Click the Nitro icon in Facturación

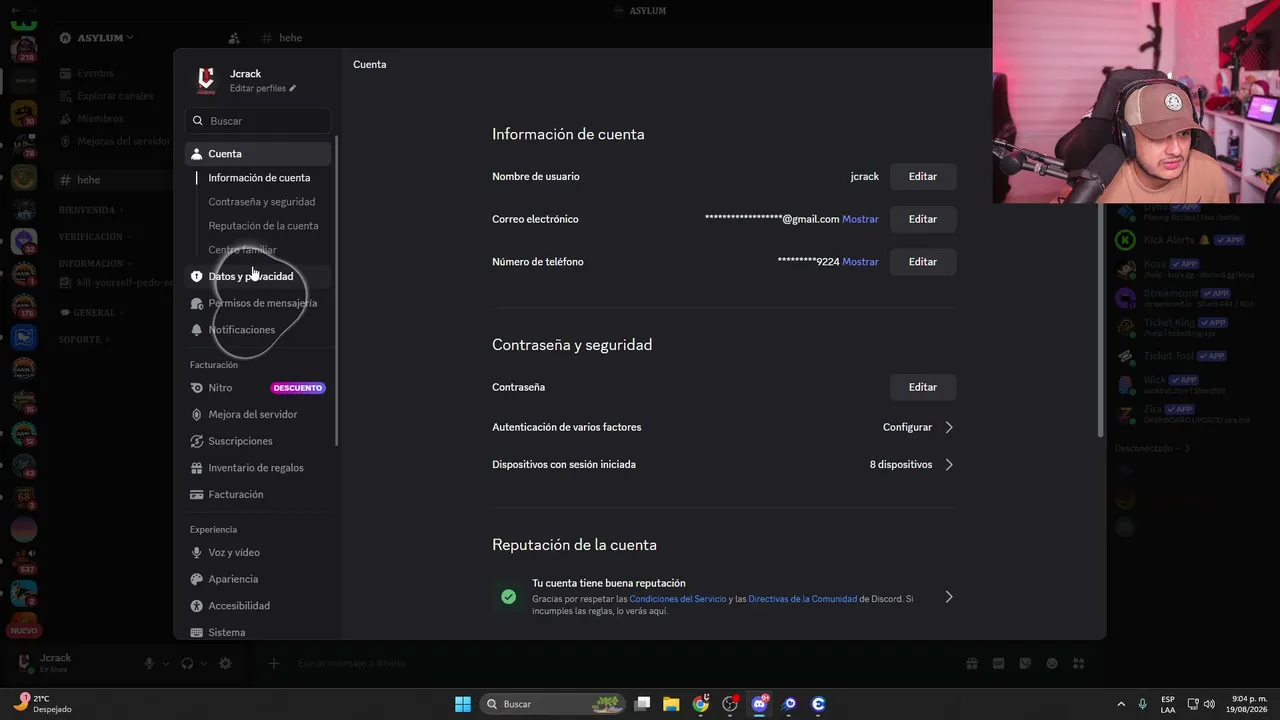197,388
